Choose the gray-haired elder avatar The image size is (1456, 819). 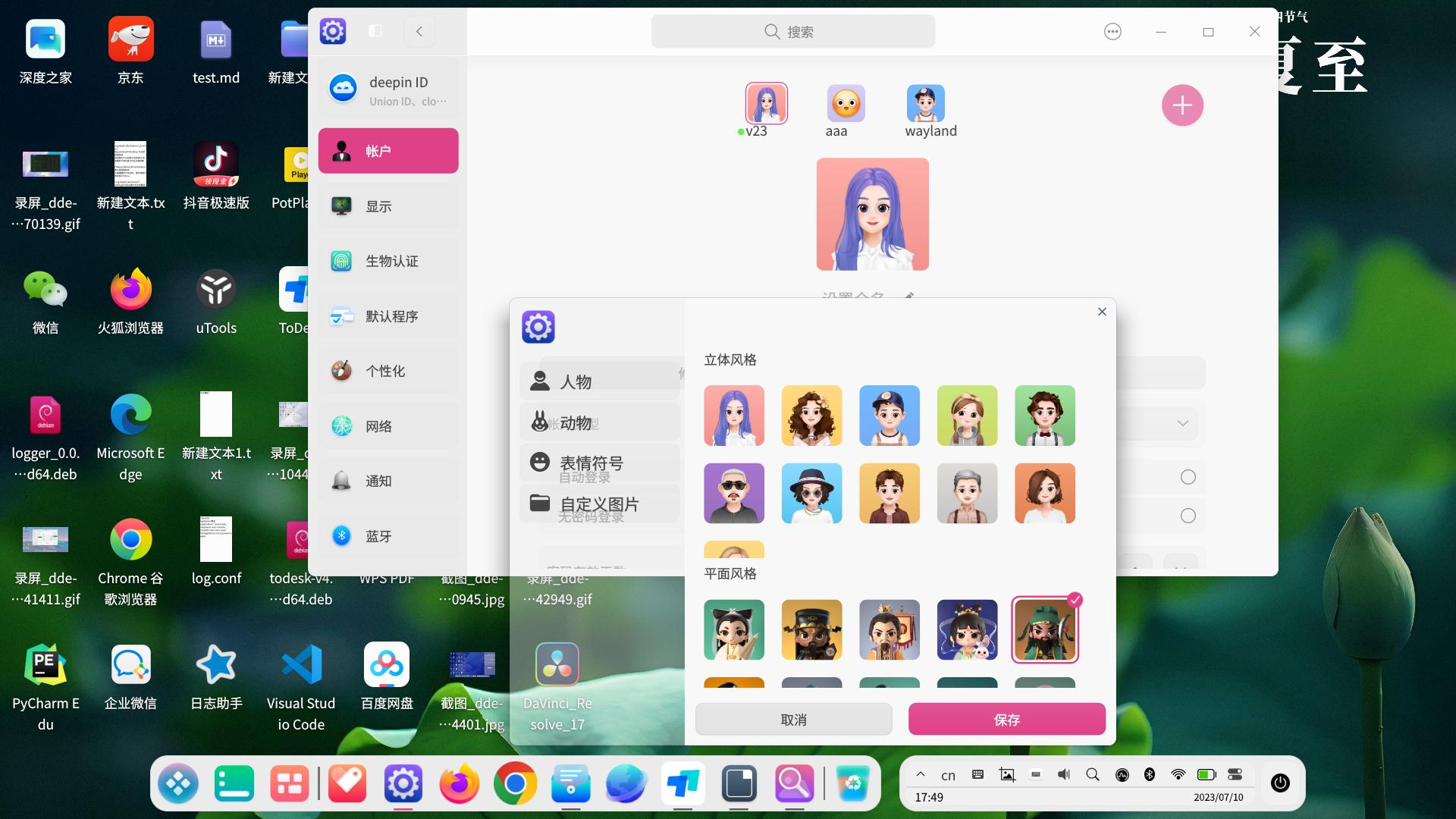967,494
